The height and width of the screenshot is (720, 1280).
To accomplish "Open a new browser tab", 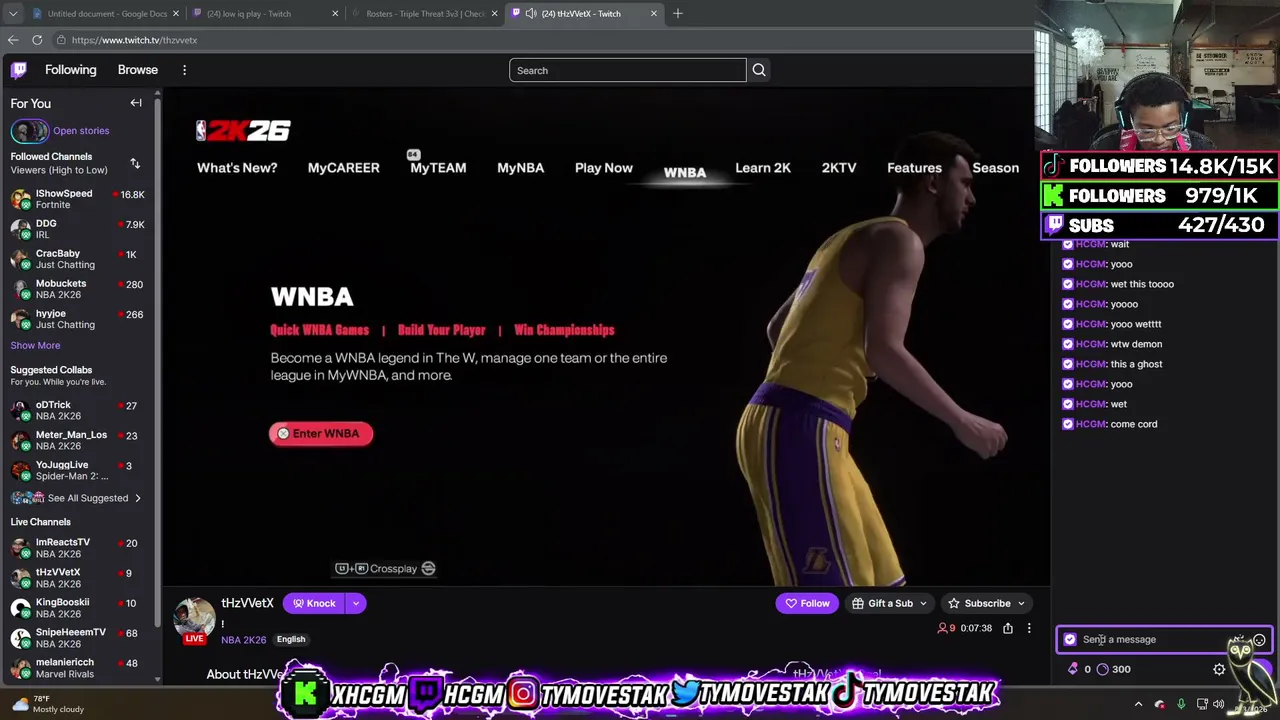I will point(677,13).
